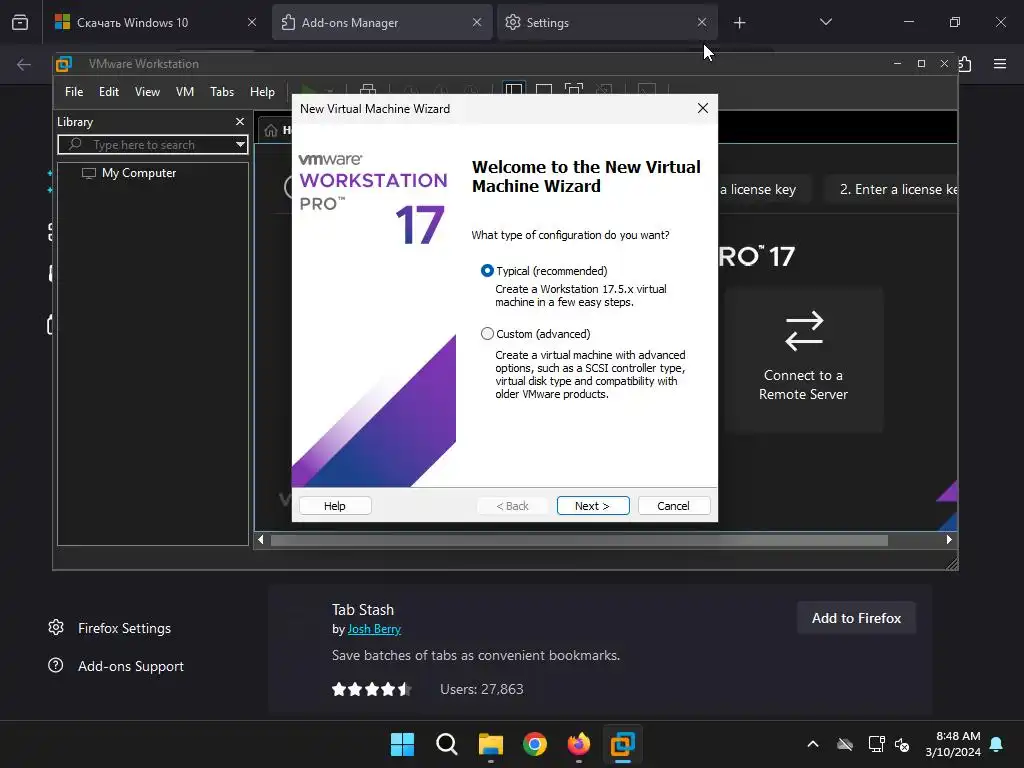Click Next in the wizard
The image size is (1024, 768).
(592, 505)
